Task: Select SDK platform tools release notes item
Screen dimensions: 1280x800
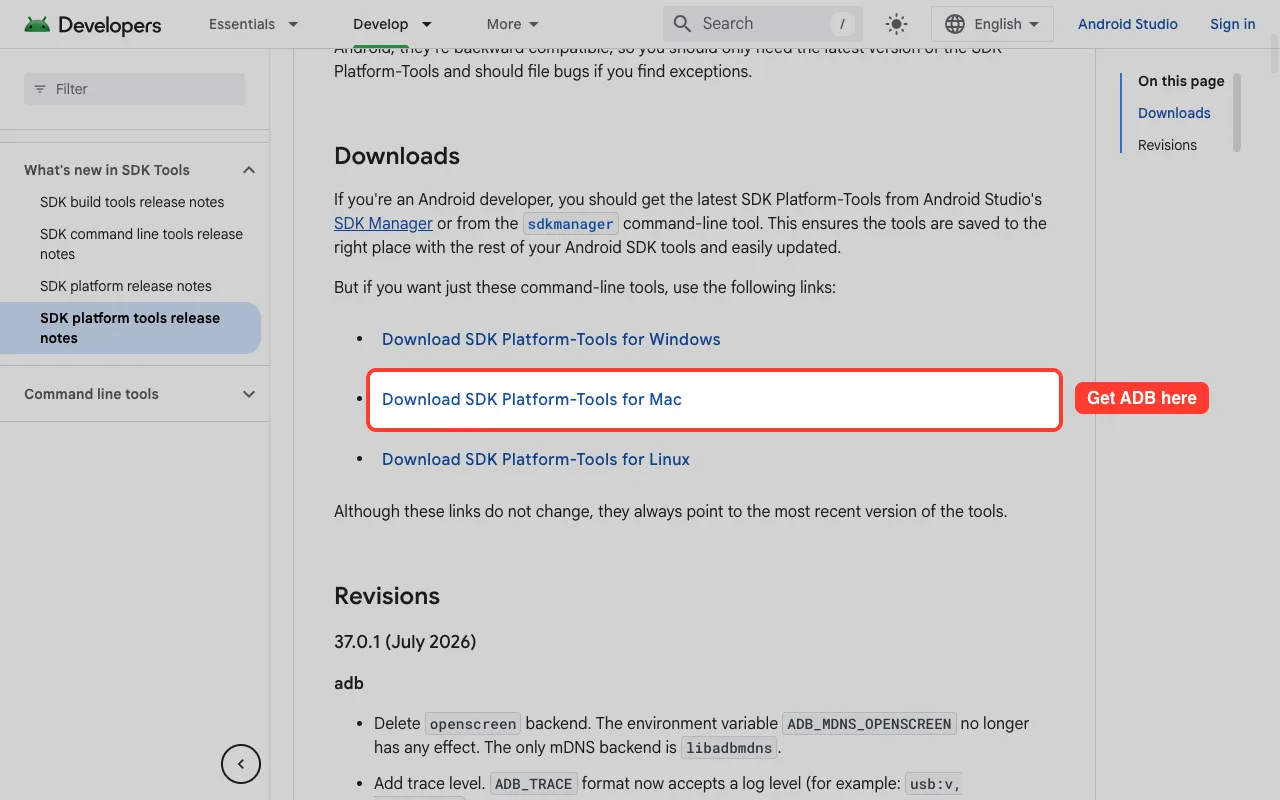Action: [x=130, y=328]
